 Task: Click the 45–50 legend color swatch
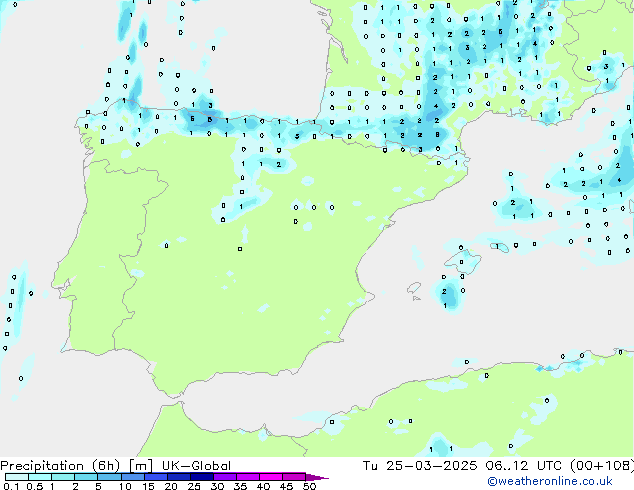294,477
